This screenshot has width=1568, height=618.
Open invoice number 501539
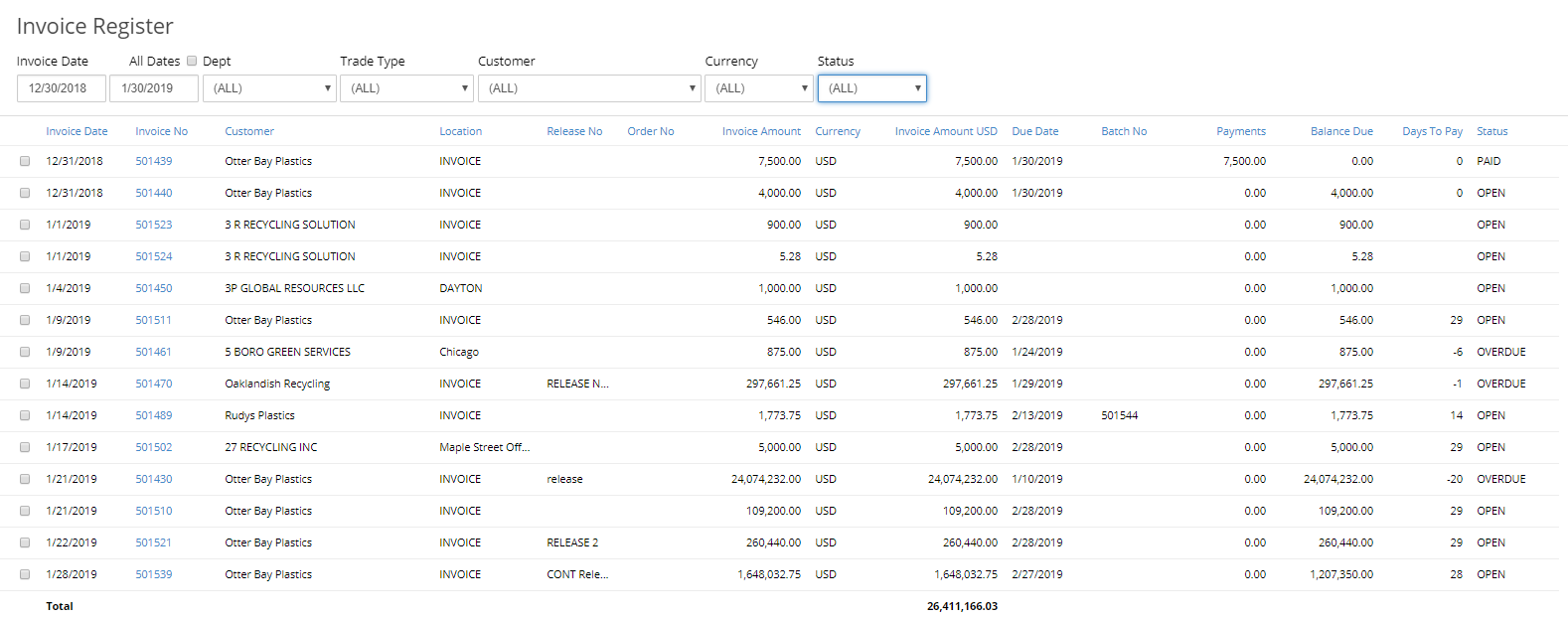[x=154, y=574]
